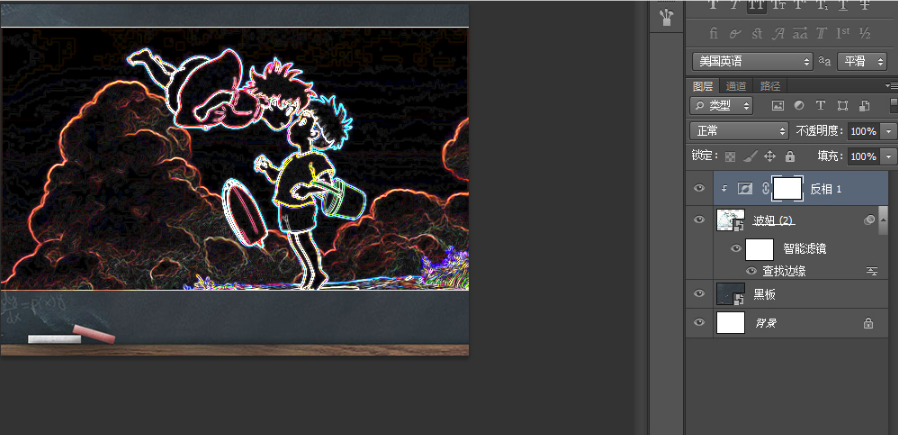Filter layers by adjustment layers icon

pos(799,106)
